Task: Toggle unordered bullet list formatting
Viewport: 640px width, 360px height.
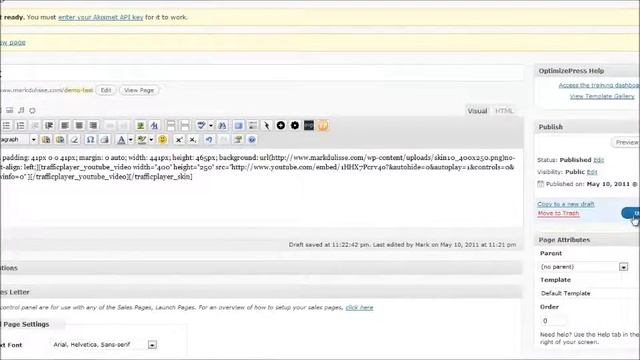Action: [x=7, y=126]
